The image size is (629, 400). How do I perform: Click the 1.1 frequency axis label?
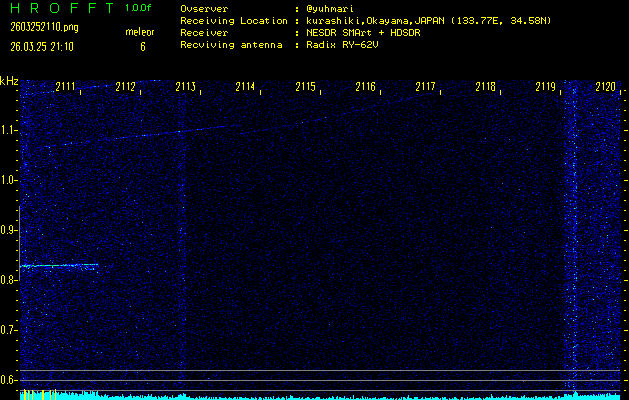click(9, 130)
